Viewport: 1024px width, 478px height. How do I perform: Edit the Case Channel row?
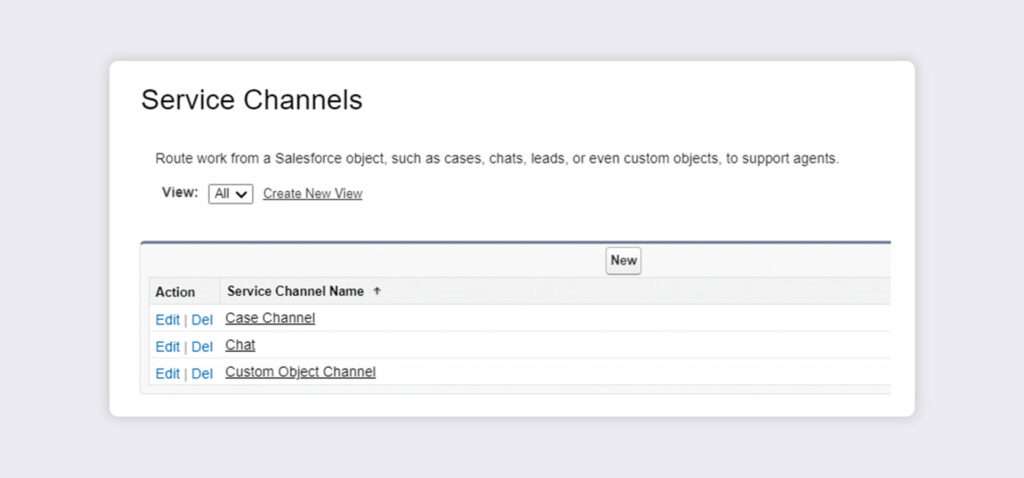[167, 320]
